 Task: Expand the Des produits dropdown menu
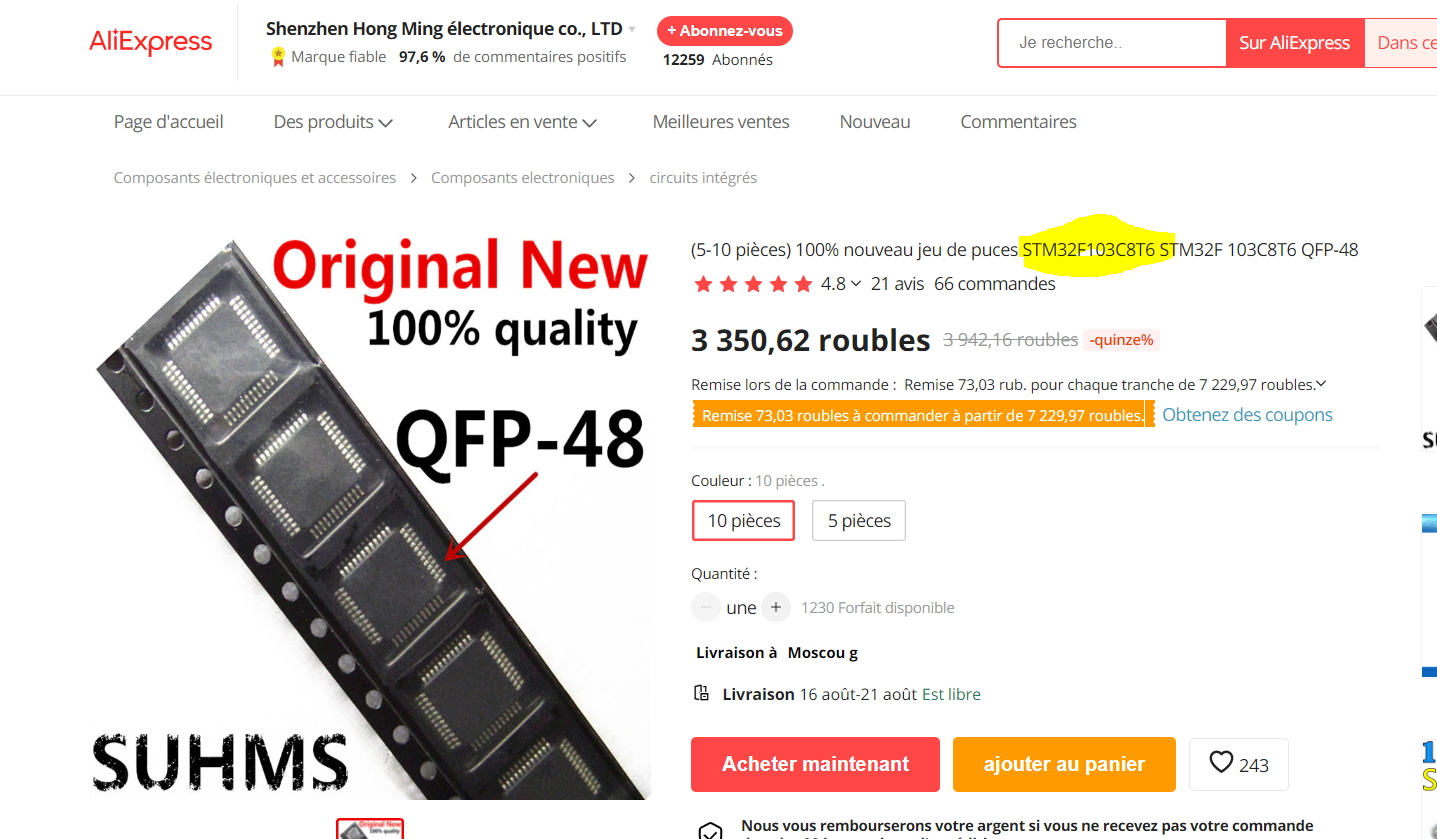[334, 122]
